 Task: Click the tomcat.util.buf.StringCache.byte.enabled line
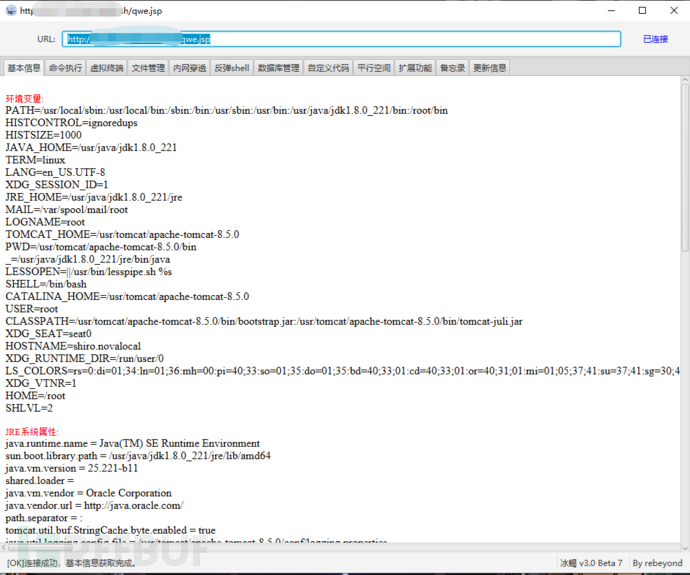point(110,530)
